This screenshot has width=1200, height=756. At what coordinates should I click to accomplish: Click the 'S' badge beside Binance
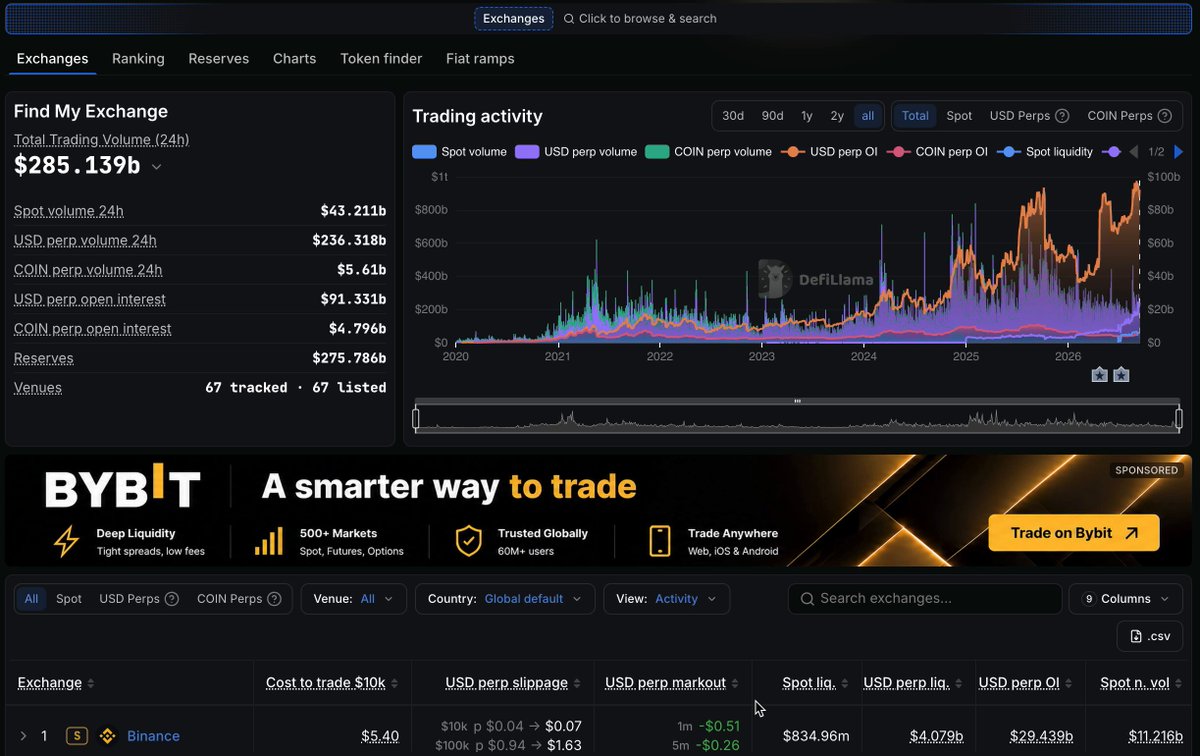point(77,736)
